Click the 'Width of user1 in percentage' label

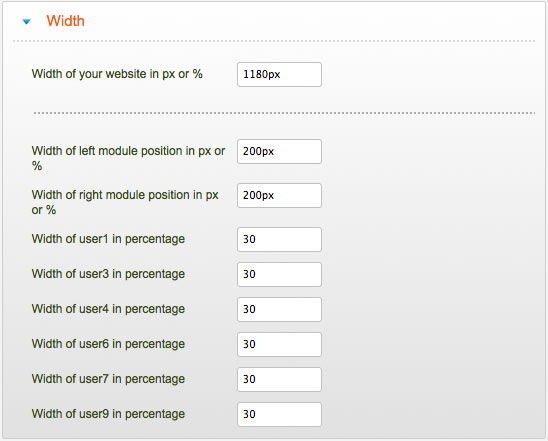coord(108,239)
